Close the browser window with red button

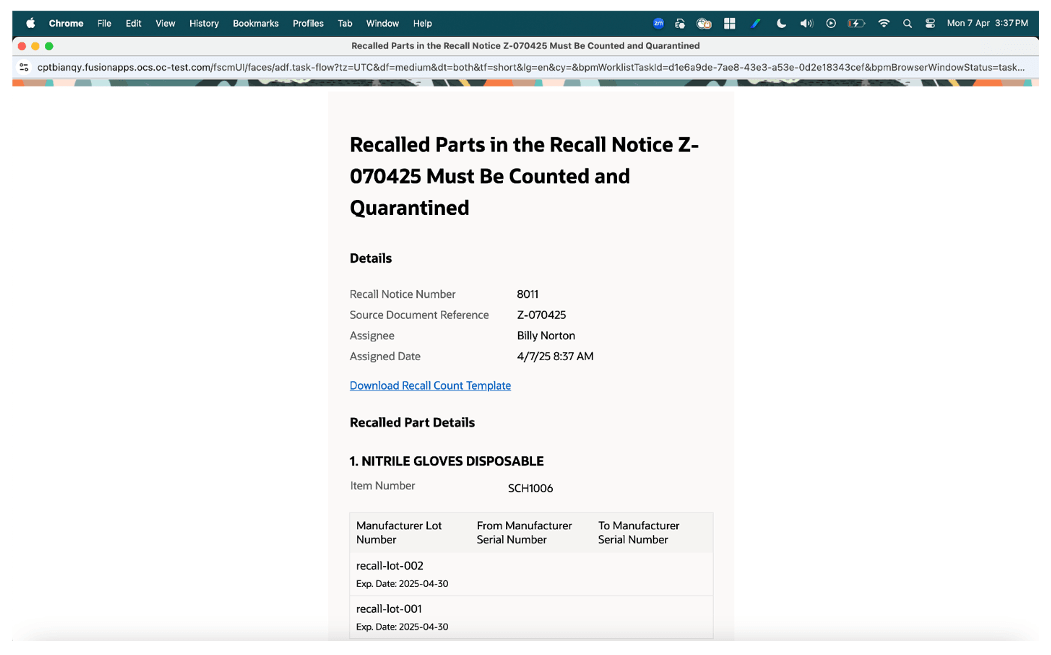pyautogui.click(x=22, y=46)
